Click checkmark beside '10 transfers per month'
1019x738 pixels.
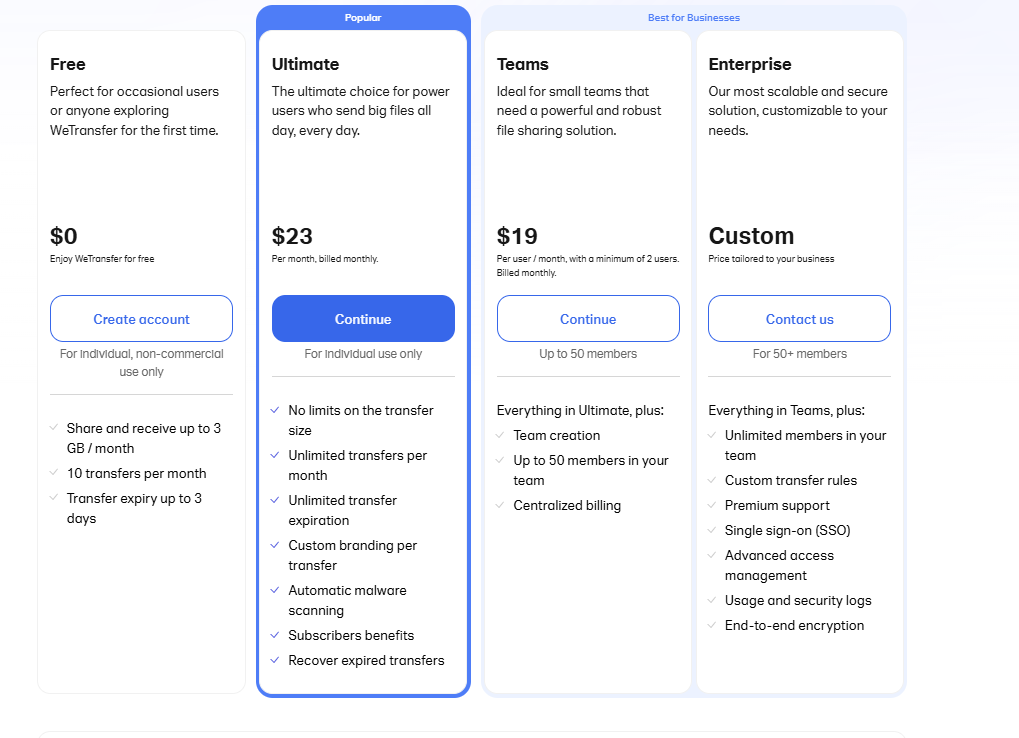54,472
